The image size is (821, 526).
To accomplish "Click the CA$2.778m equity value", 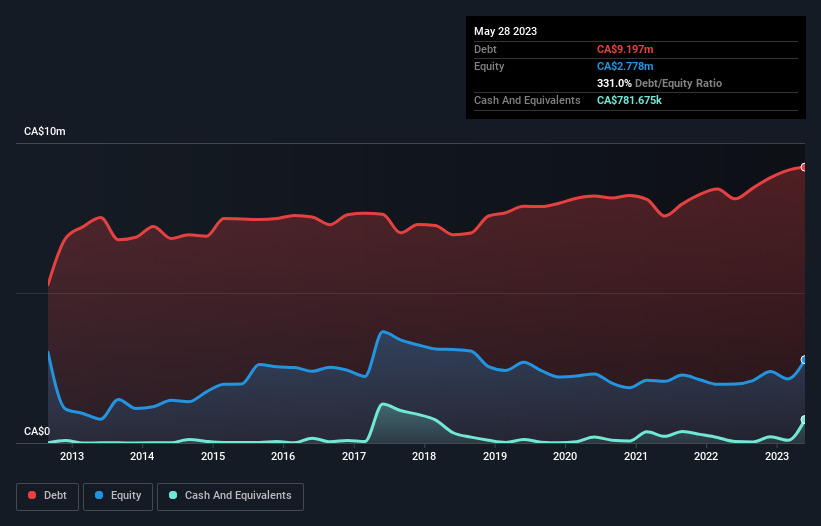I will coord(625,66).
